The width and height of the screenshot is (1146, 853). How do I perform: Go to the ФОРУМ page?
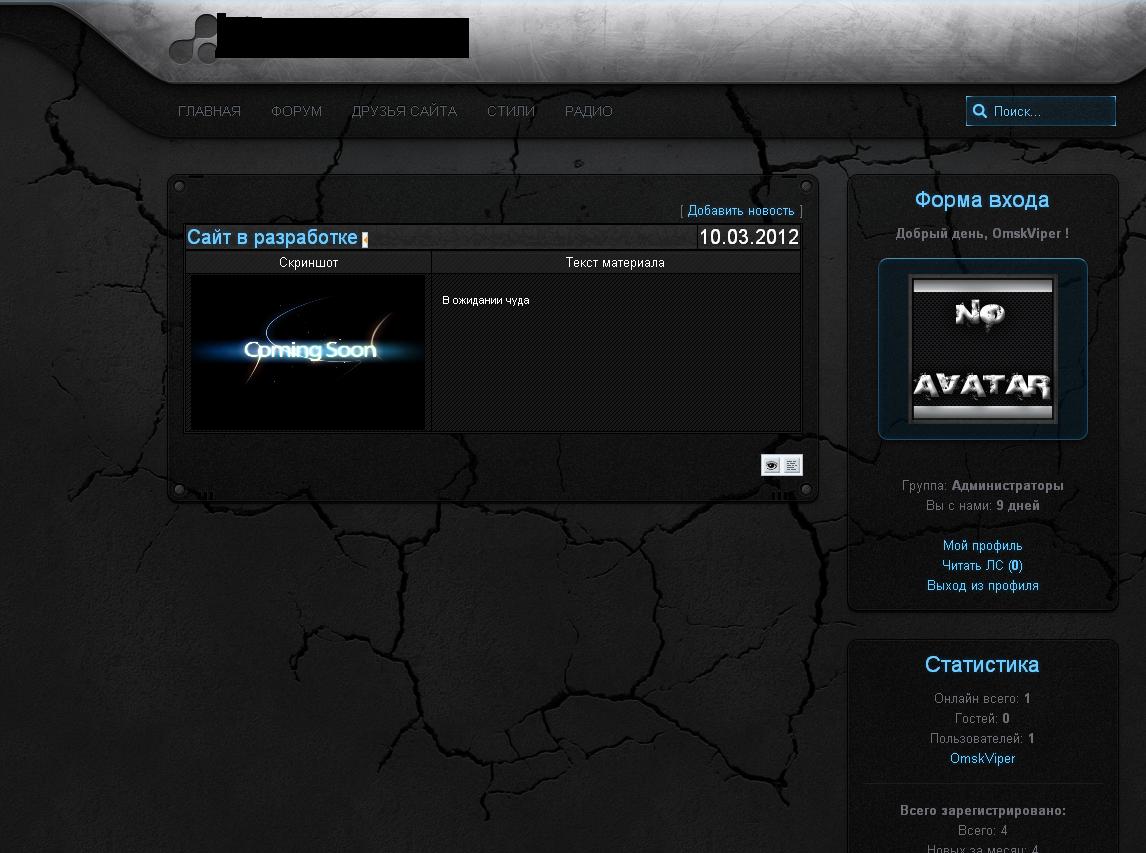(x=296, y=111)
